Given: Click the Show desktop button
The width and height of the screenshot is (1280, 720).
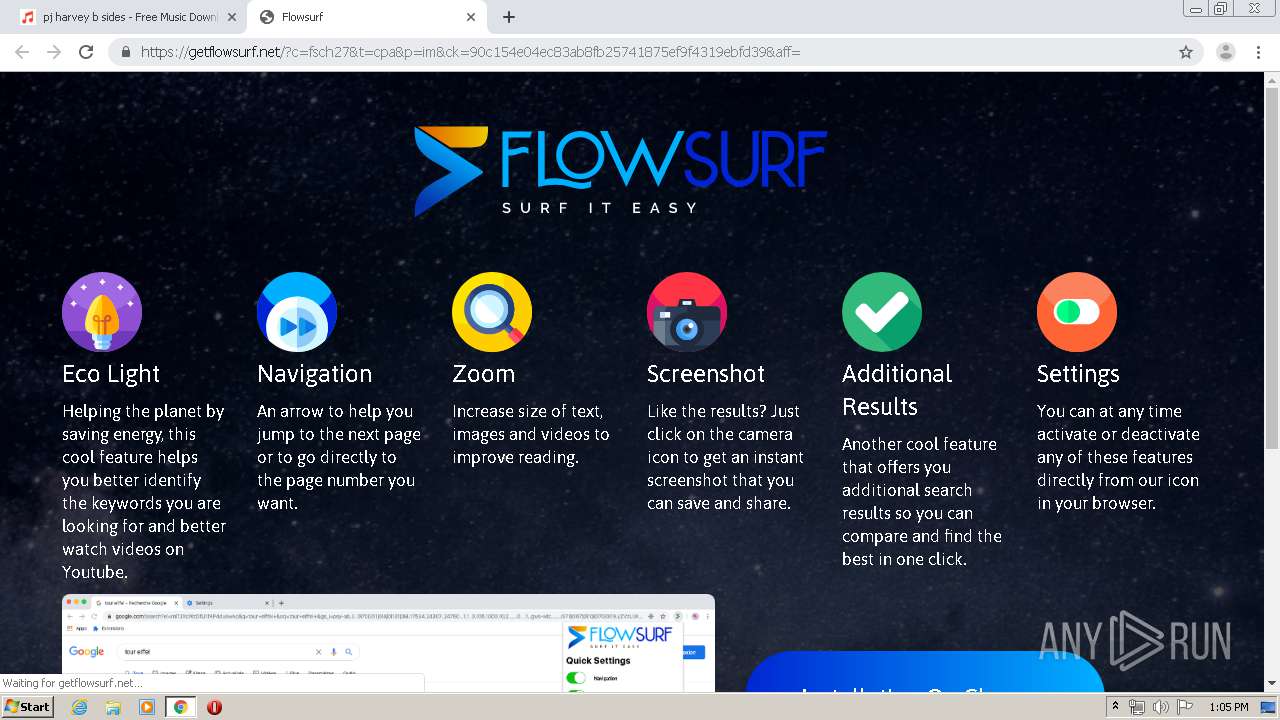Looking at the screenshot, I should tap(1268, 707).
